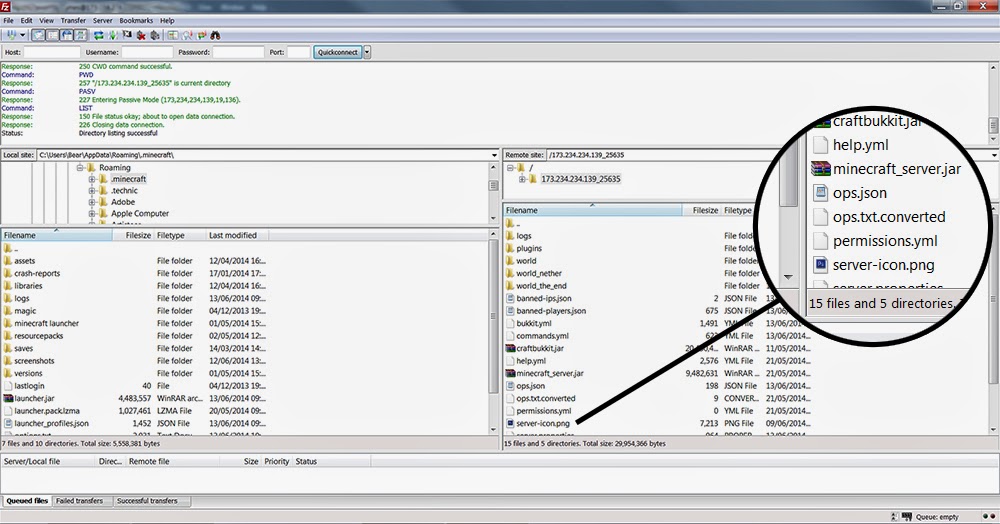Toggle display of local directory tree
Image resolution: width=1000 pixels, height=524 pixels.
(52, 36)
